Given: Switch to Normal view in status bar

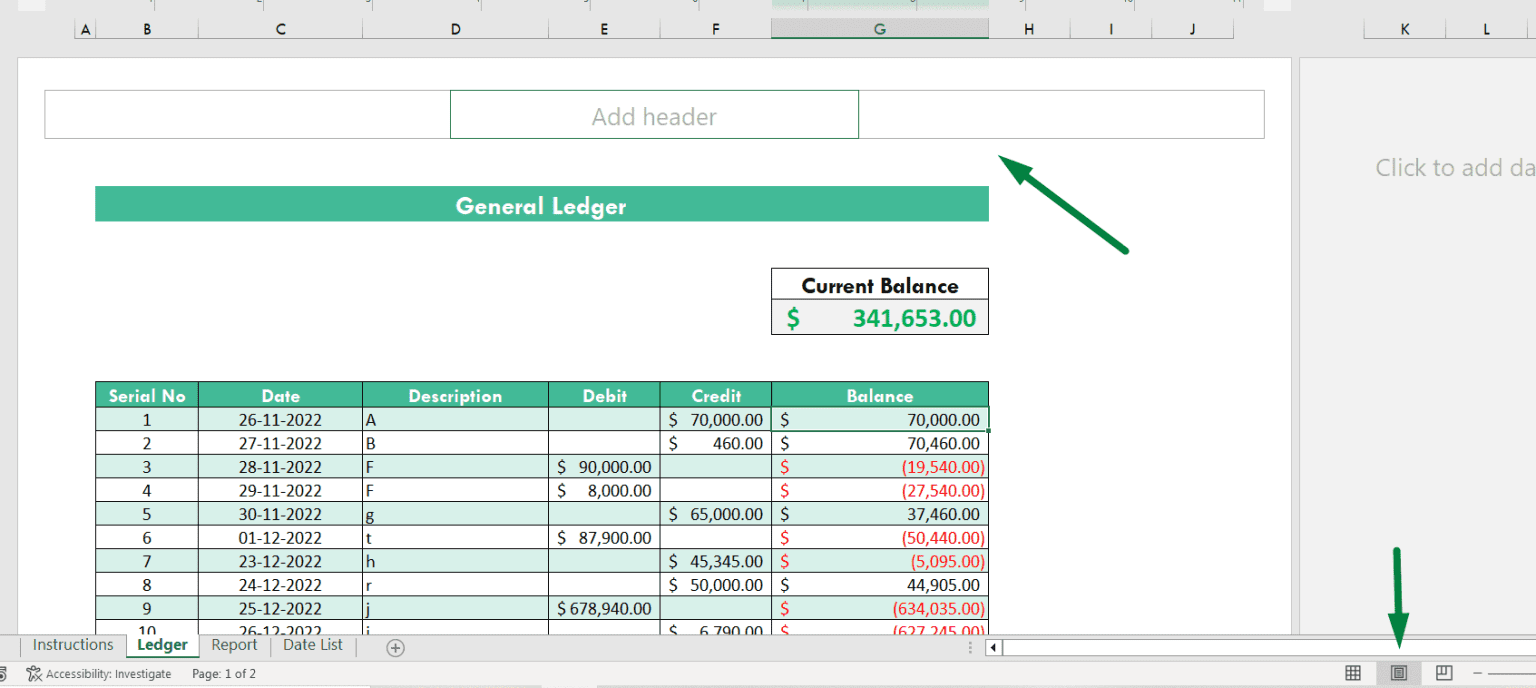Looking at the screenshot, I should pos(1352,673).
